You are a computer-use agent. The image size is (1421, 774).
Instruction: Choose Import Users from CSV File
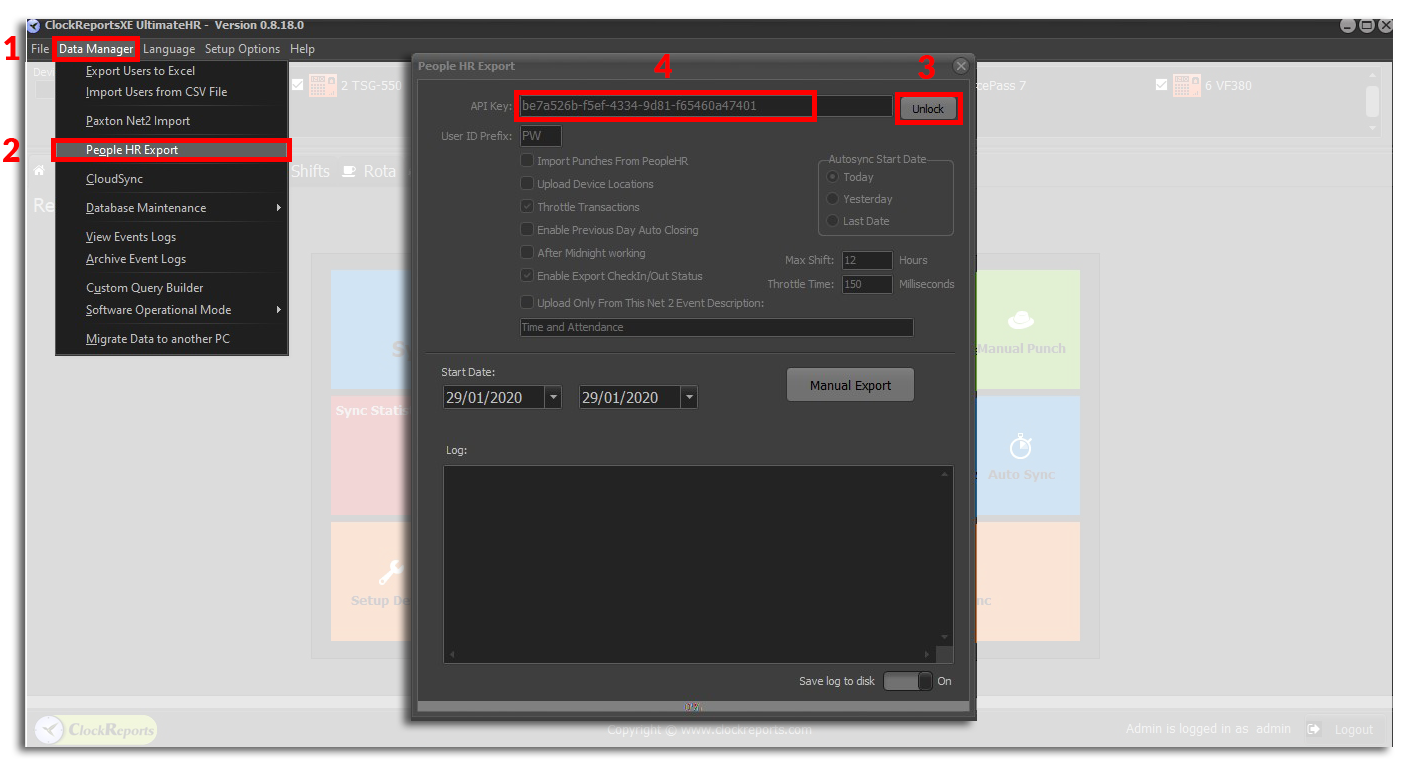click(172, 92)
